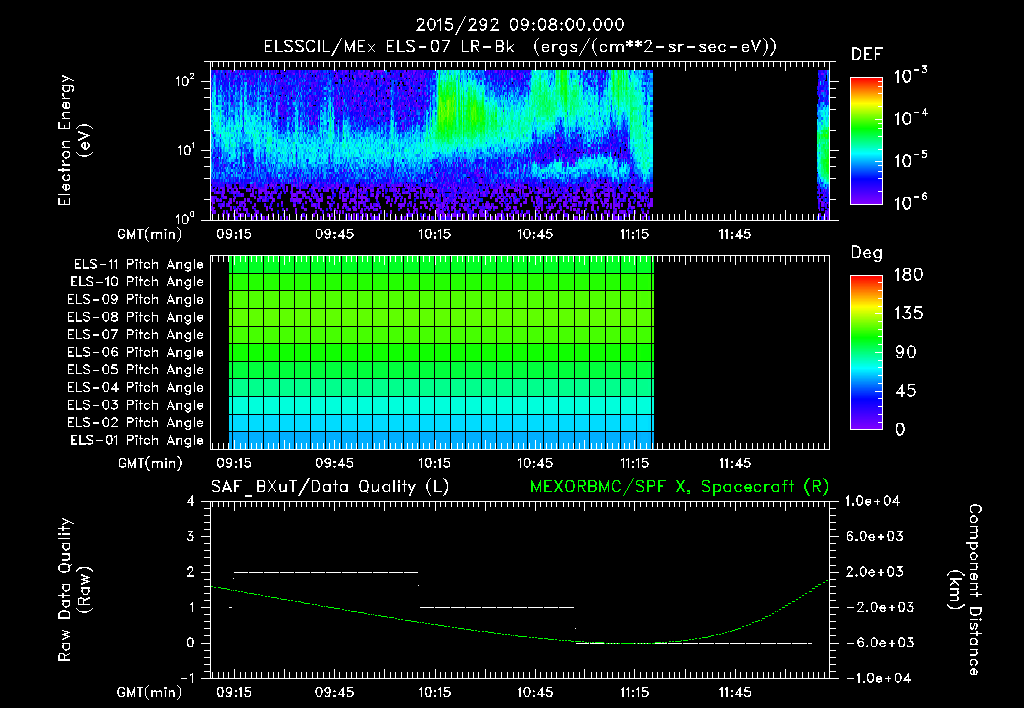1024x708 pixels.
Task: Click the Raw Data Quality axis label
Action: (x=74, y=590)
